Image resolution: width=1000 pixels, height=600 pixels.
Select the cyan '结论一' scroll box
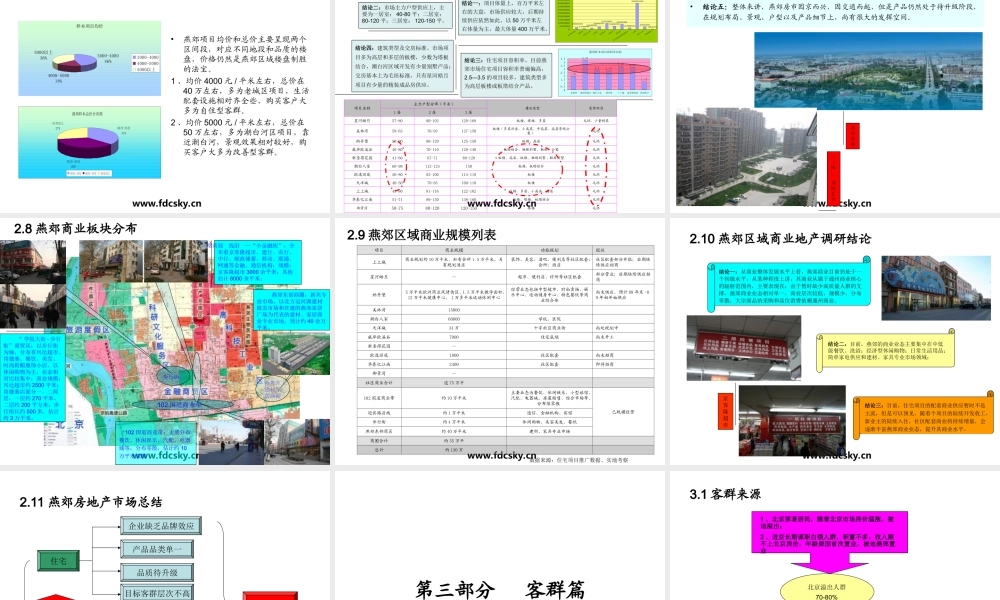(x=789, y=284)
